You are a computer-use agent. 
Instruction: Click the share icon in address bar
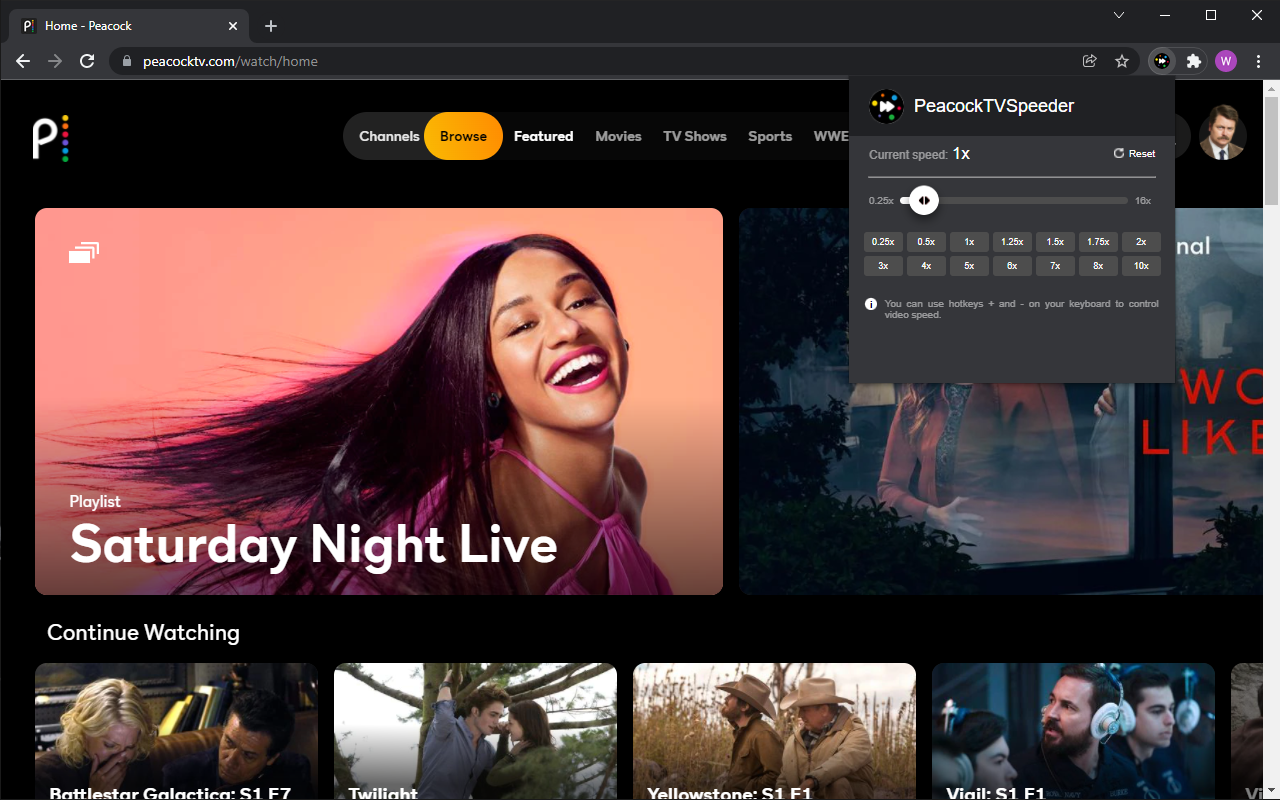click(x=1089, y=61)
